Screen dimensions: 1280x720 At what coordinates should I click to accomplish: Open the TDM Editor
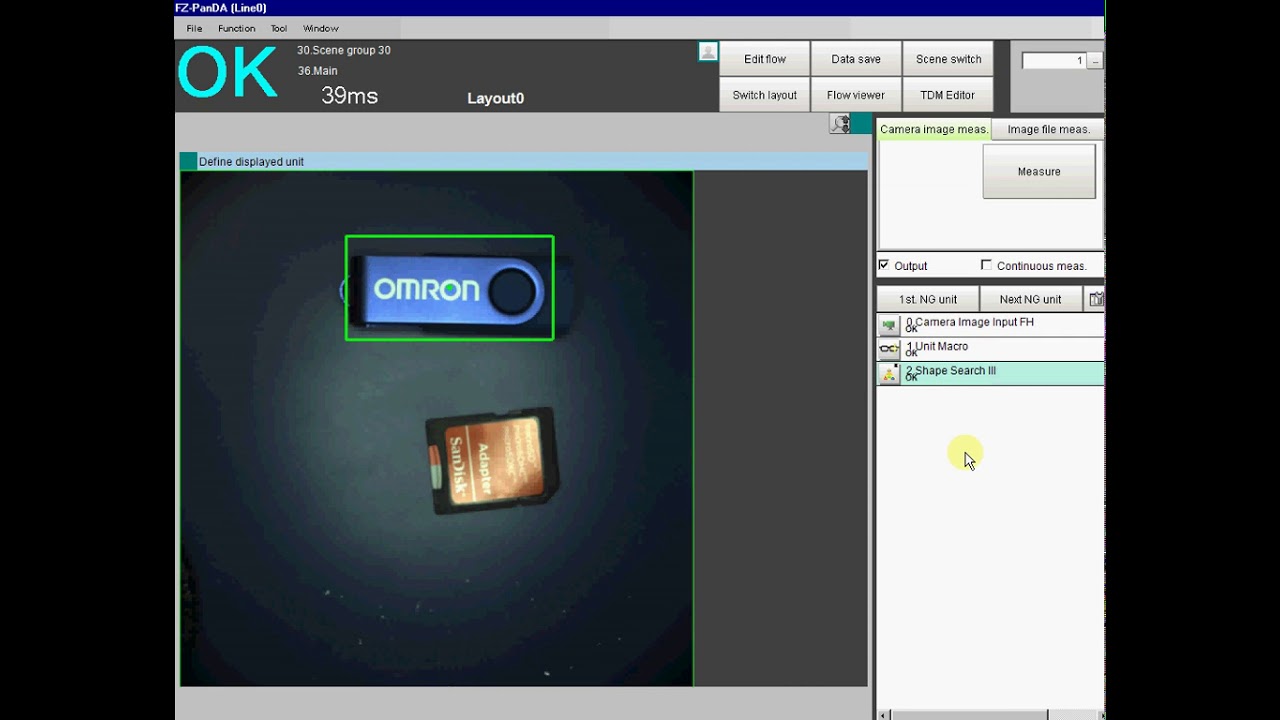pyautogui.click(x=948, y=95)
